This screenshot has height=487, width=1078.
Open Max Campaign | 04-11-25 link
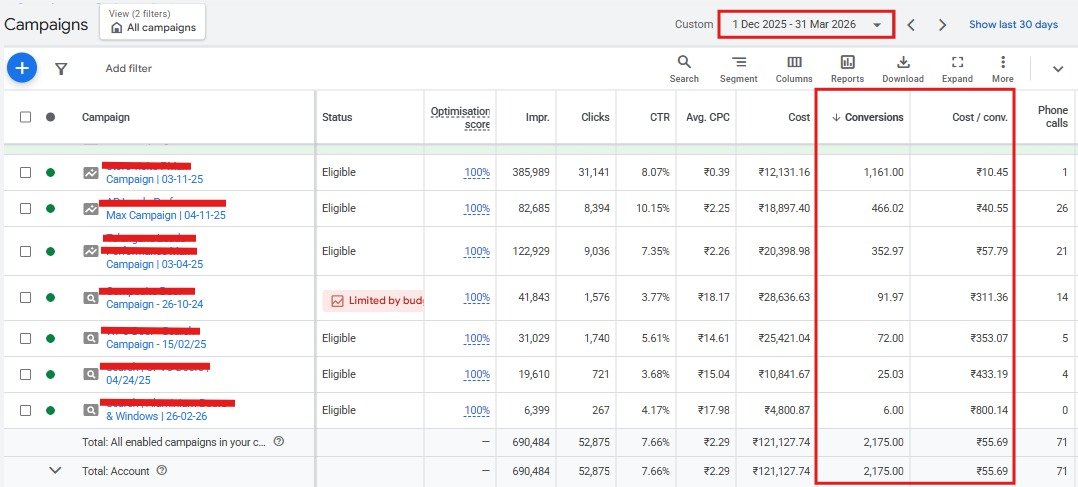[165, 215]
